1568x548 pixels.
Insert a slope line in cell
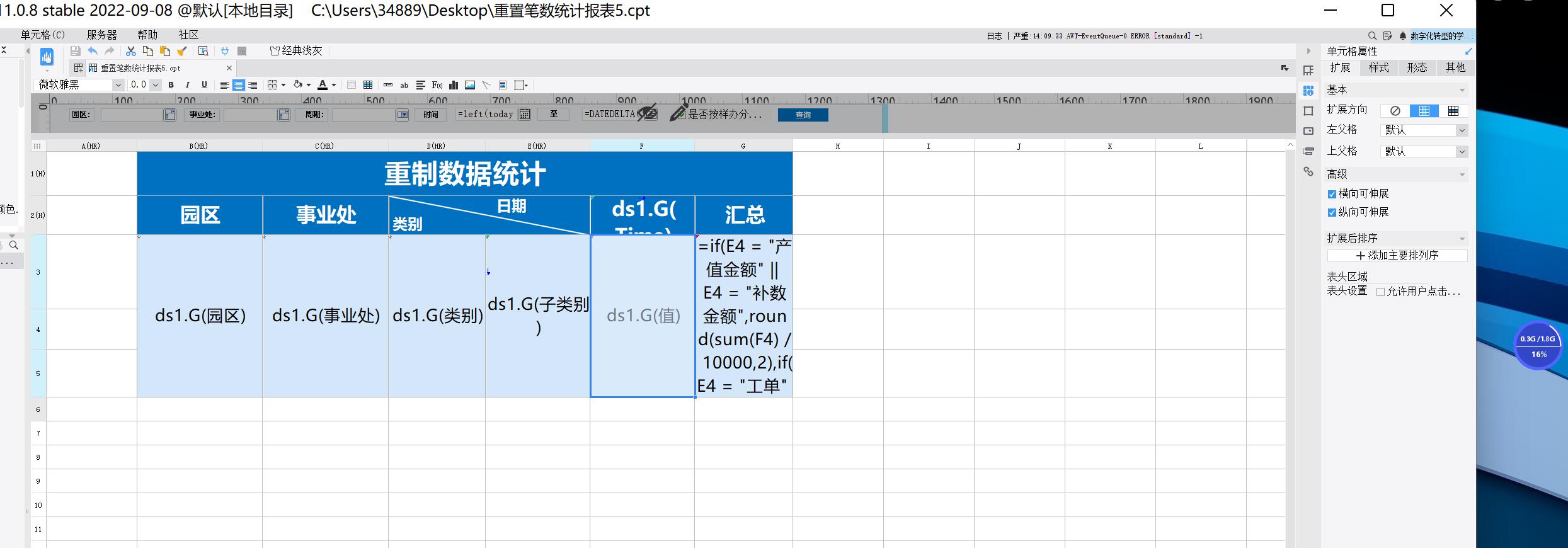point(486,85)
